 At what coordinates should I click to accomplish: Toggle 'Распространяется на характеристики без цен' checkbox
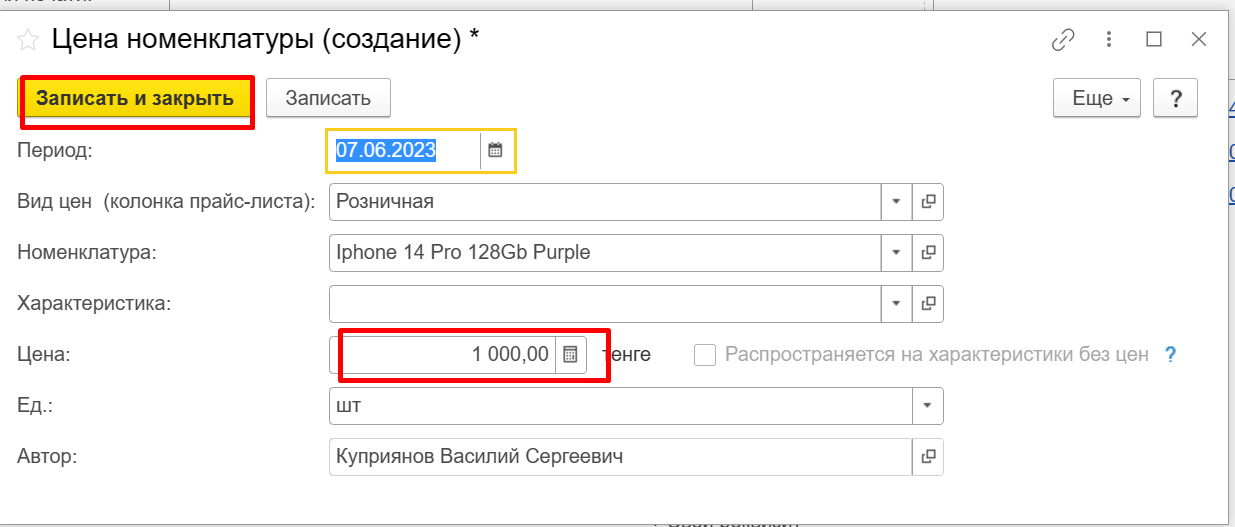[705, 354]
